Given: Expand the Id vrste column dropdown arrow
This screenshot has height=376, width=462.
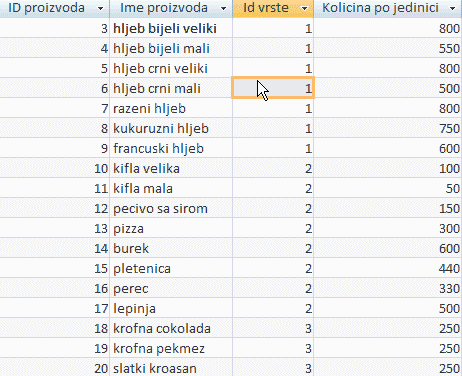Looking at the screenshot, I should pyautogui.click(x=304, y=8).
